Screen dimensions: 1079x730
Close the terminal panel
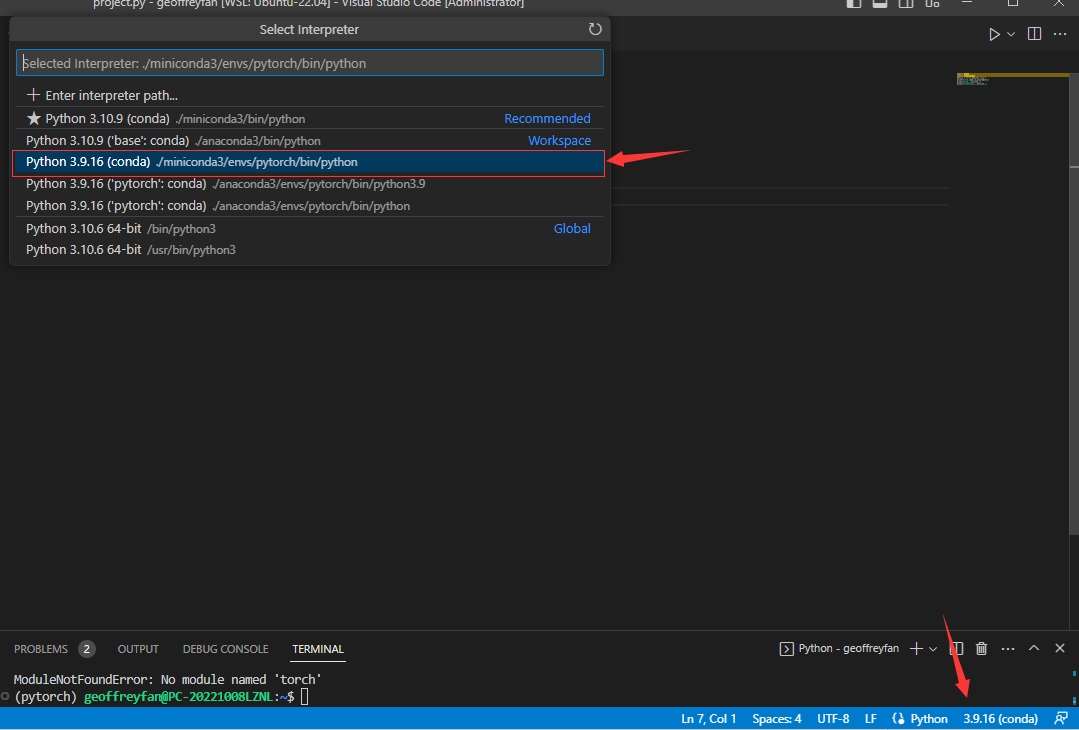pyautogui.click(x=1060, y=649)
